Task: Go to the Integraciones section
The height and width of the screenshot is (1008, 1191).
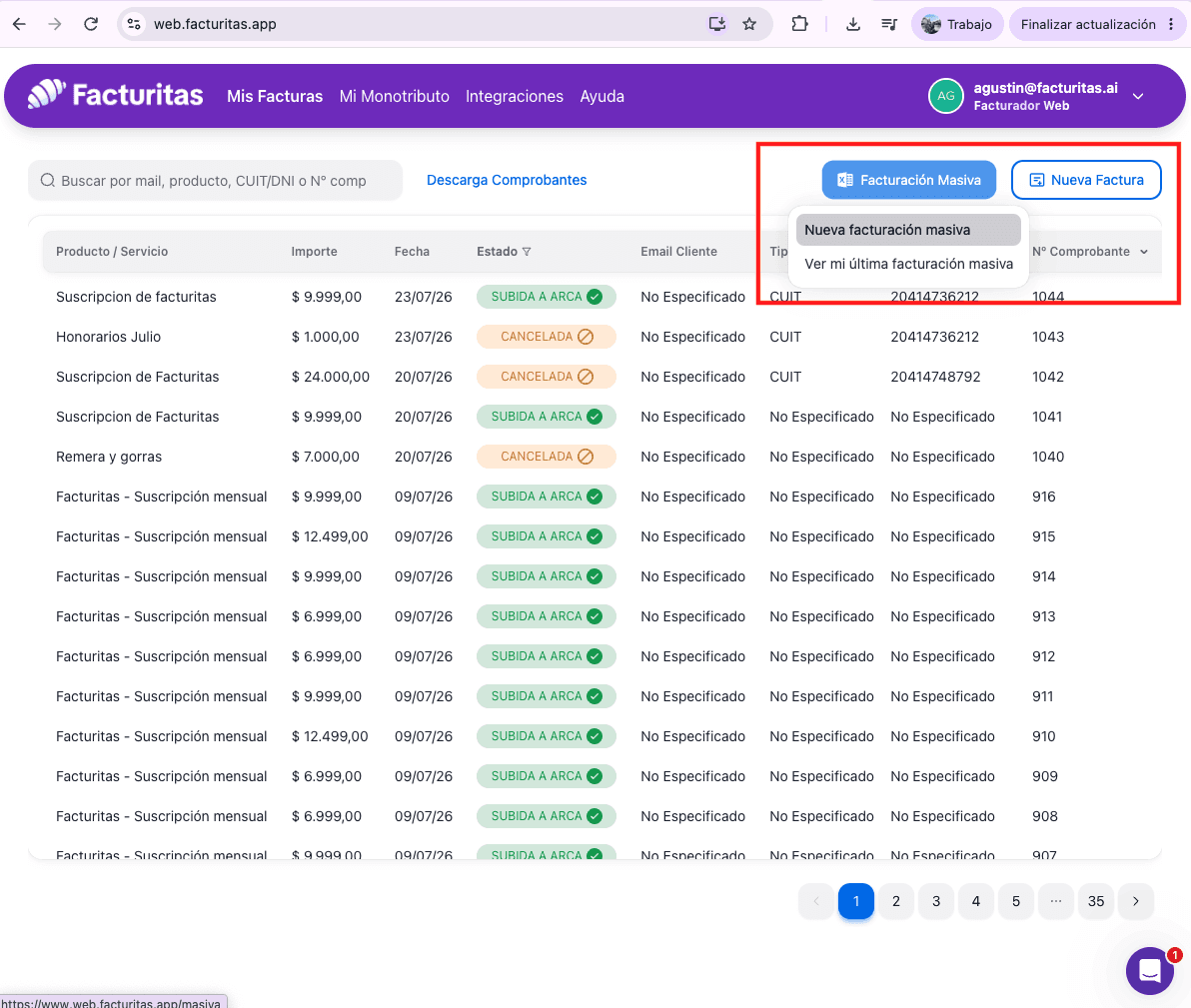Action: pyautogui.click(x=515, y=97)
